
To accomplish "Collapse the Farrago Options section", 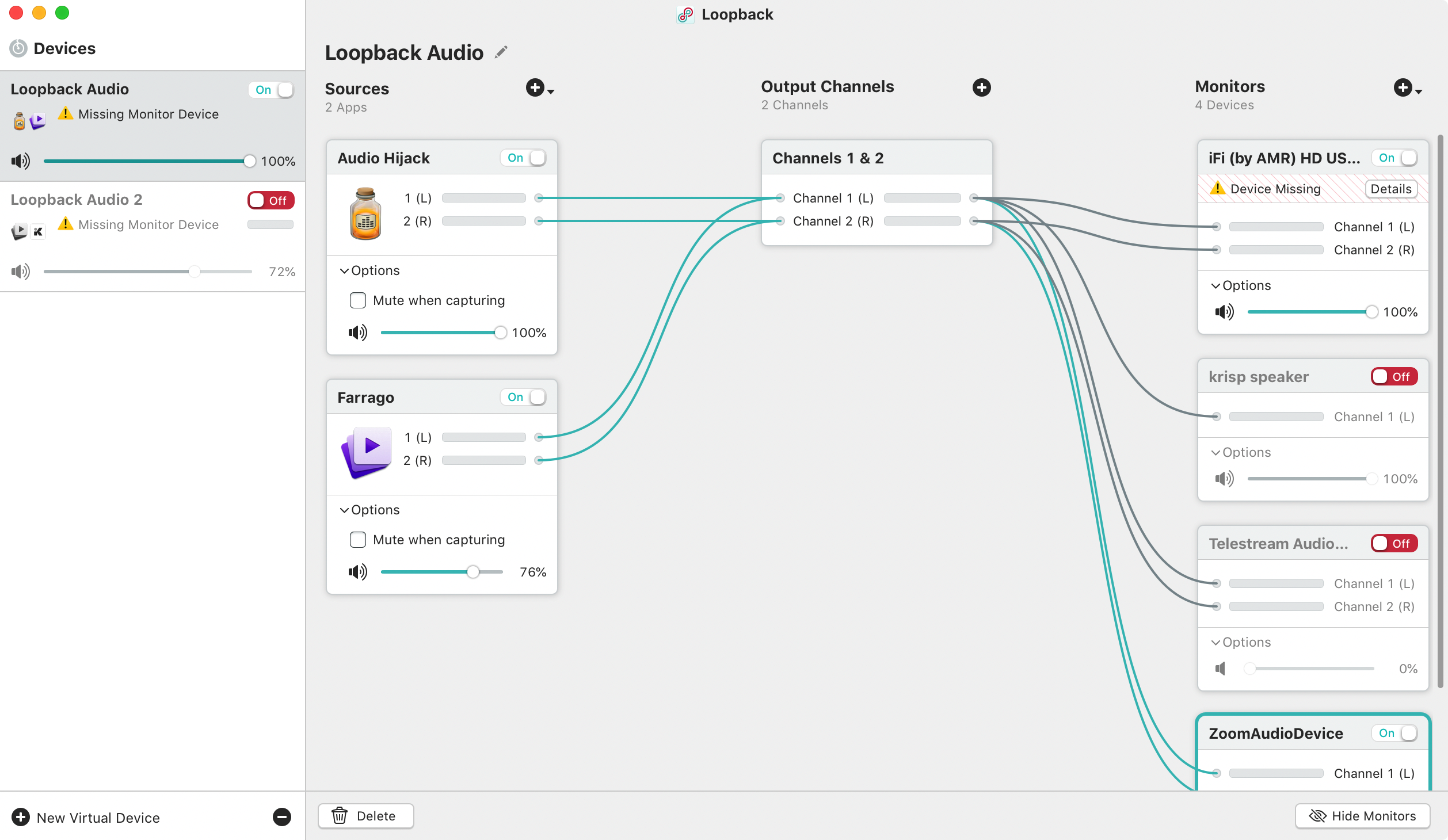I will pyautogui.click(x=369, y=510).
